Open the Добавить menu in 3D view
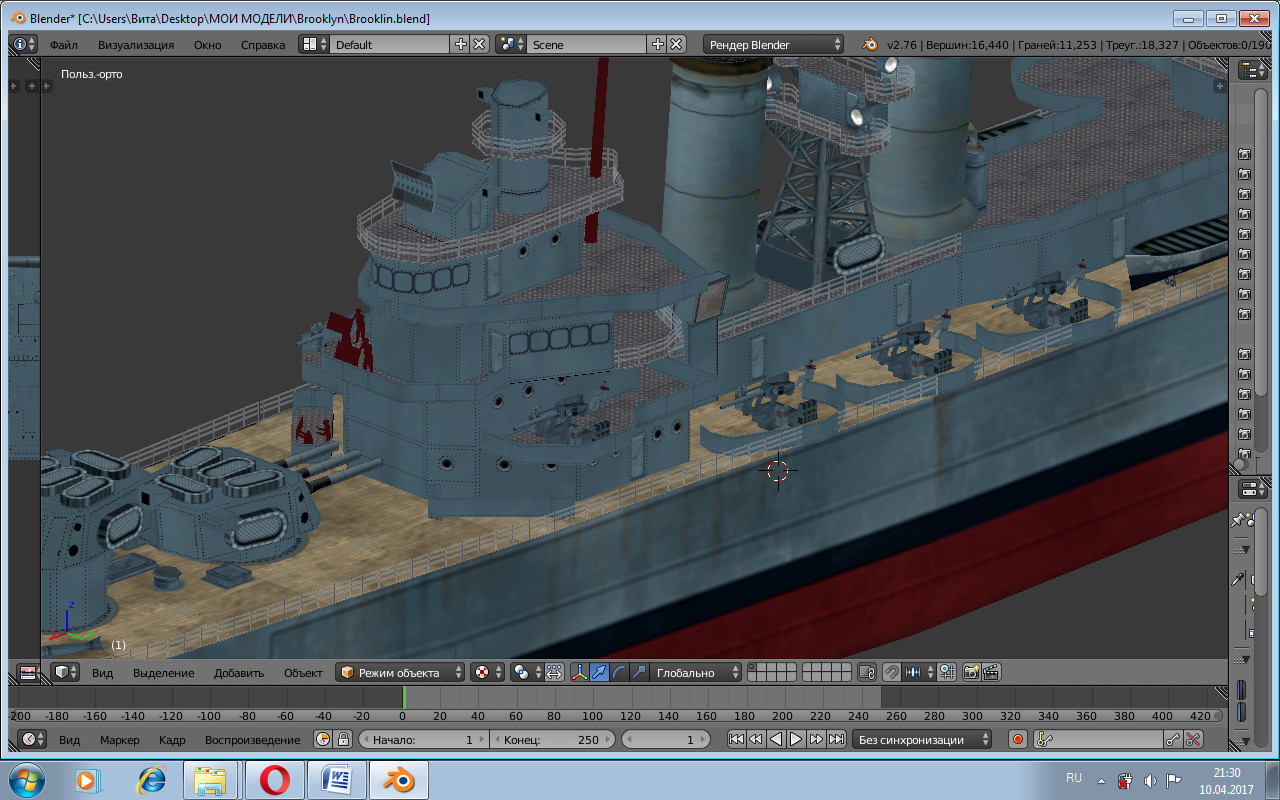Image resolution: width=1280 pixels, height=800 pixels. tap(239, 673)
